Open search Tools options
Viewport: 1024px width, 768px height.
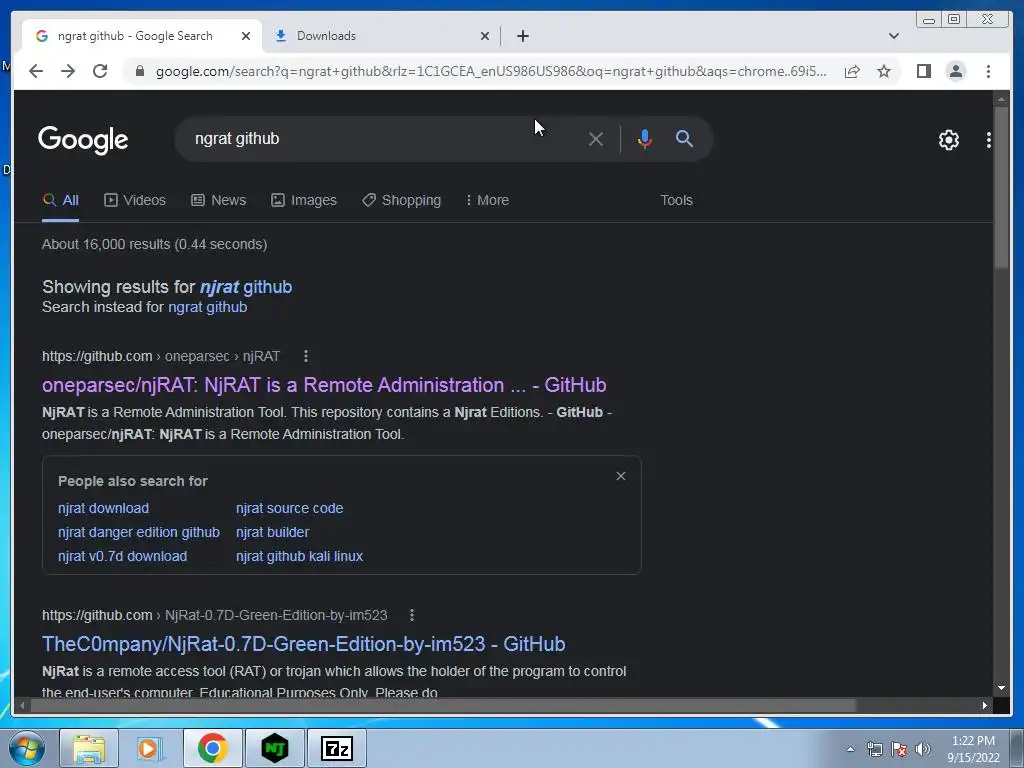(676, 200)
